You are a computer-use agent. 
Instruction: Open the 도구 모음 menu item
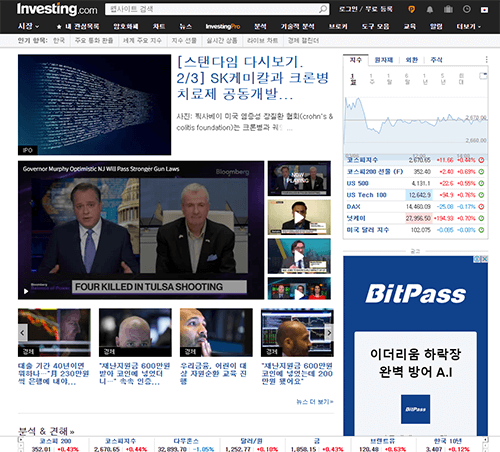[x=375, y=26]
